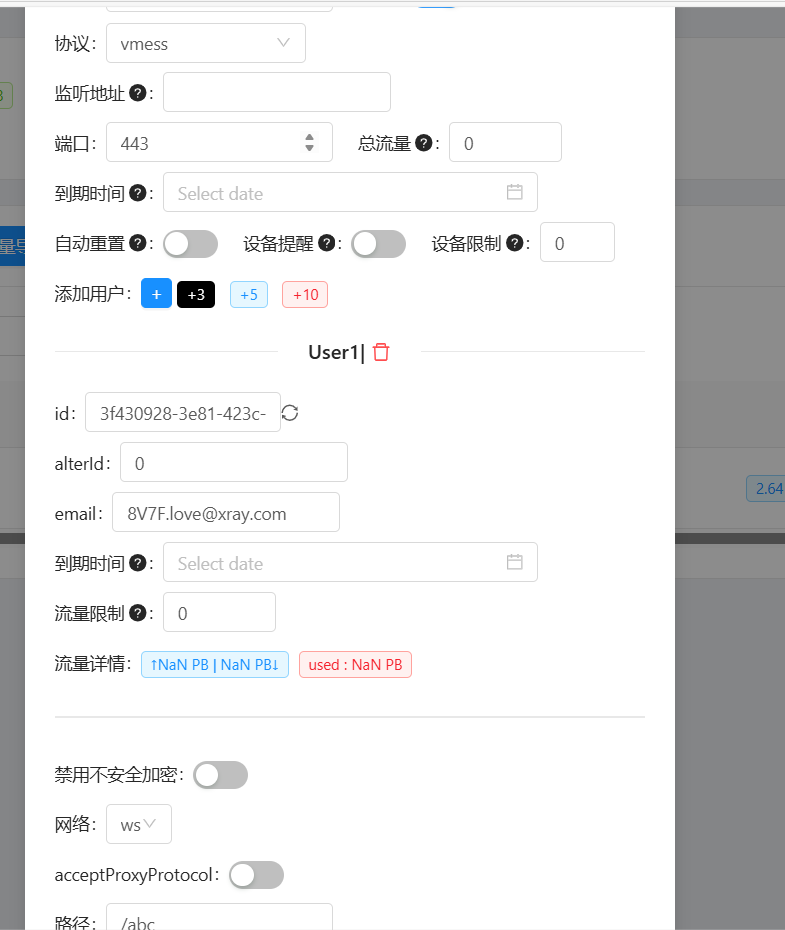Toggle the 自动重置 switch
Image resolution: width=785 pixels, height=930 pixels.
point(190,244)
